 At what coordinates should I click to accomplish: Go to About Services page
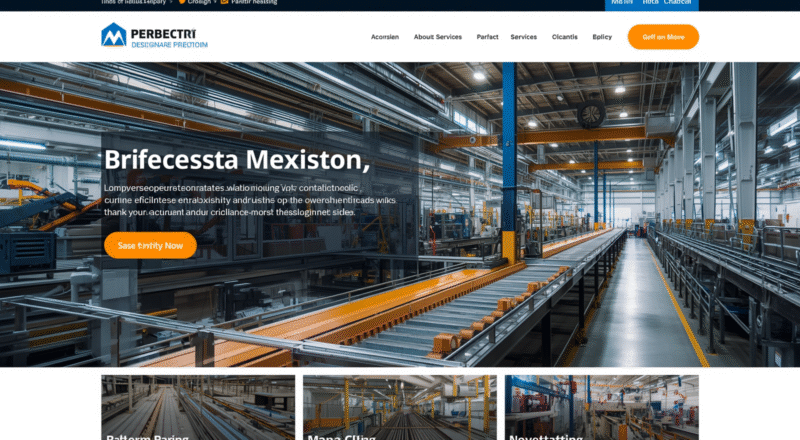(438, 37)
